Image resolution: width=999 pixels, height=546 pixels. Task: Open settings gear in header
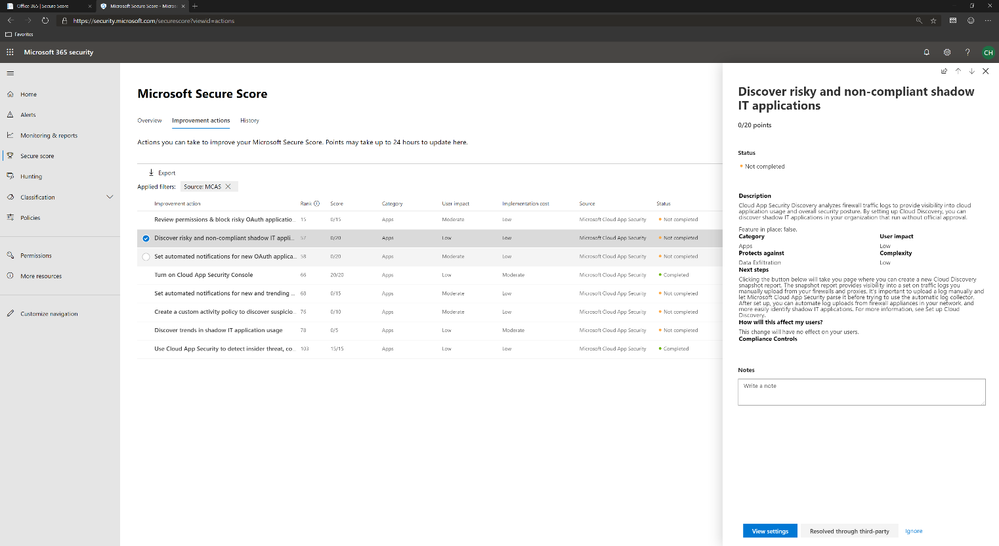[x=947, y=52]
